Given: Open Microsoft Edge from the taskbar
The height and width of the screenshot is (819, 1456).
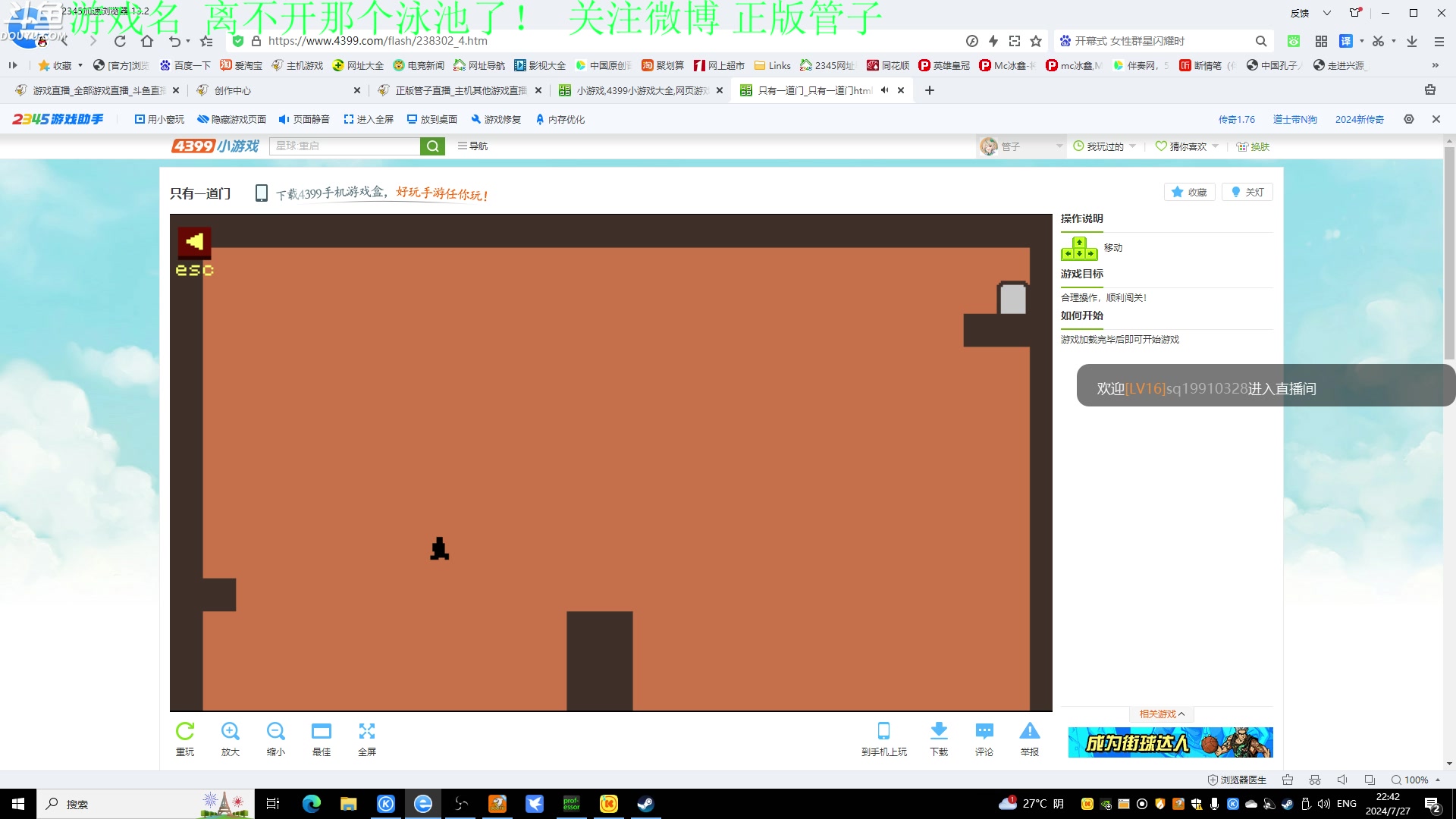Looking at the screenshot, I should tap(312, 804).
